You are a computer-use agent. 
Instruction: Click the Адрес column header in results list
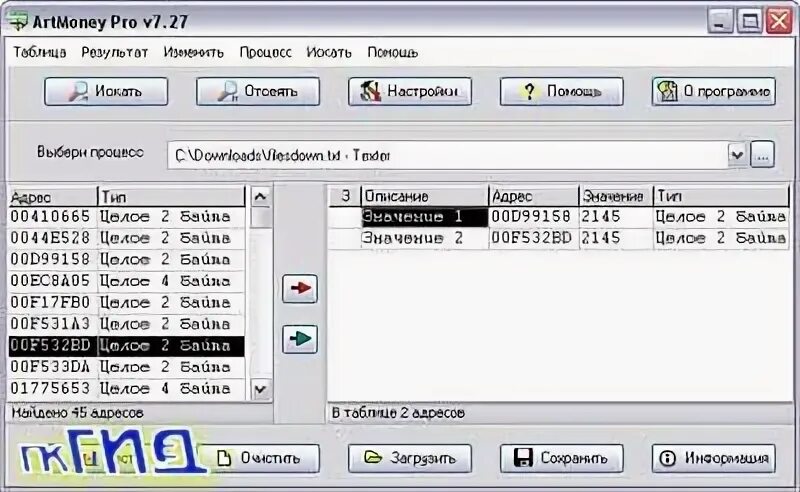point(53,196)
